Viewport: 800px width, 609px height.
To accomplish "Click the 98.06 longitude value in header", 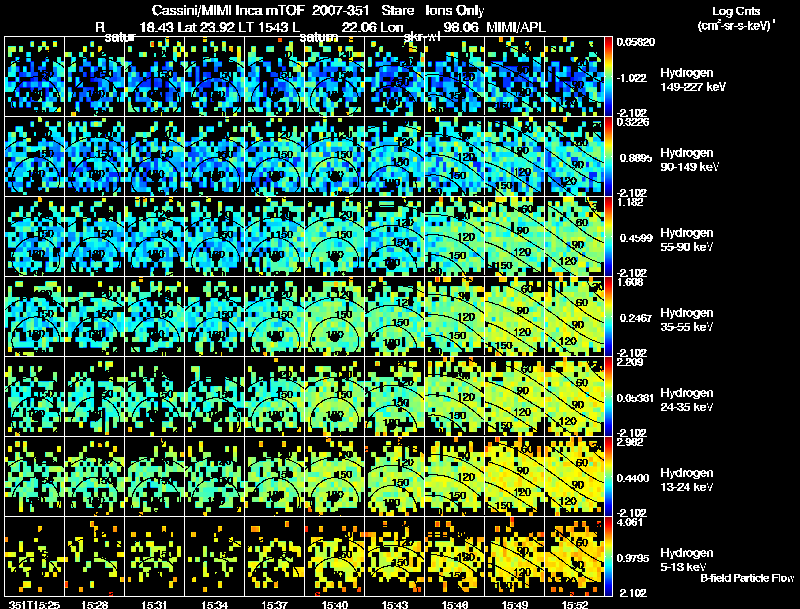I will 460,27.
